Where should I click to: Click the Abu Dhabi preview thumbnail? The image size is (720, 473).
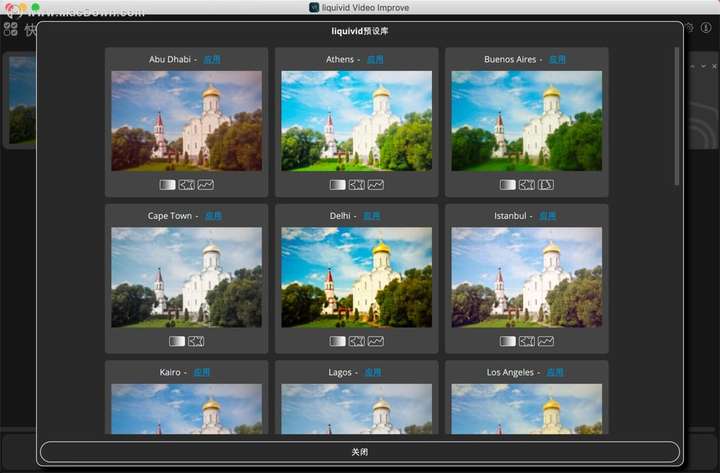[x=186, y=121]
